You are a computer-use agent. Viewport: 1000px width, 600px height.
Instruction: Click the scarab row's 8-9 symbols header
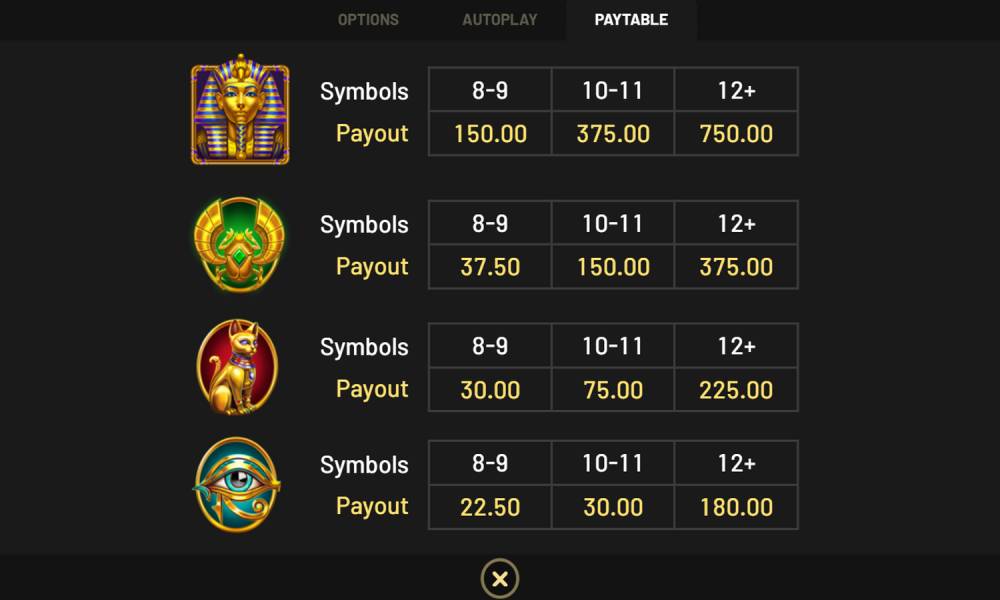tap(490, 224)
